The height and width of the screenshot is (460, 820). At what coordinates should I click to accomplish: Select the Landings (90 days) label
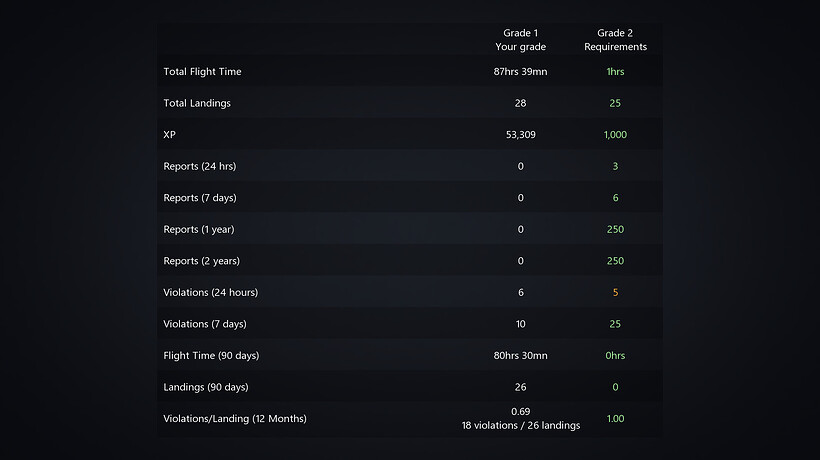(206, 387)
